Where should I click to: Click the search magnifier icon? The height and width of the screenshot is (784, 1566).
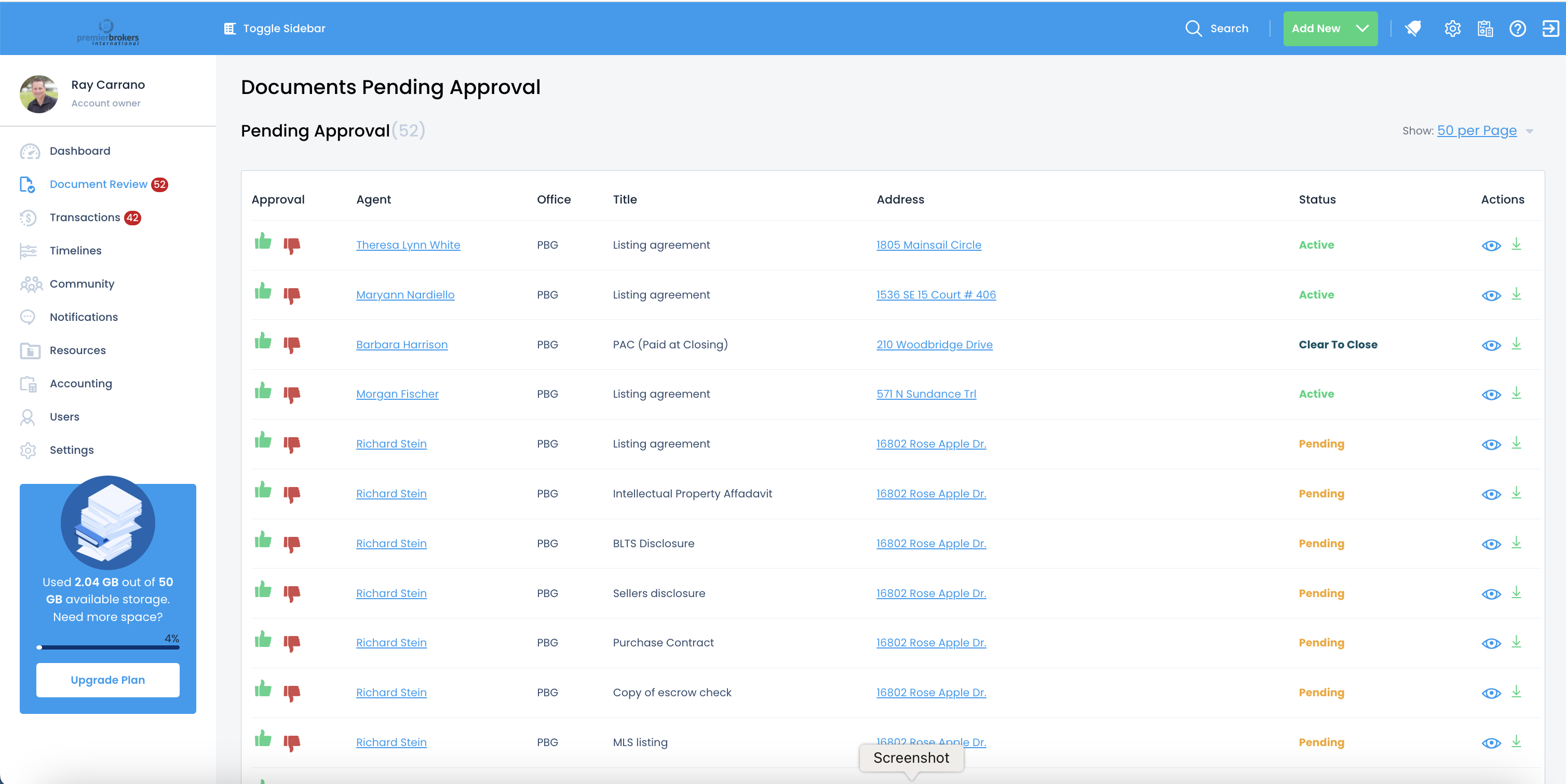[1193, 29]
